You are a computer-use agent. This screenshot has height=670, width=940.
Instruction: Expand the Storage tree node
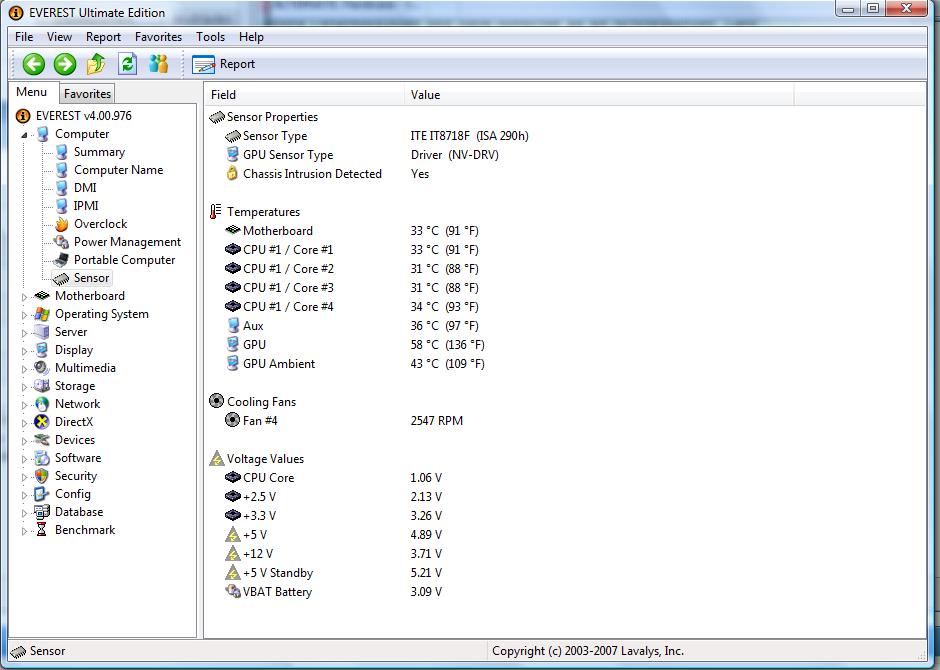(x=25, y=387)
